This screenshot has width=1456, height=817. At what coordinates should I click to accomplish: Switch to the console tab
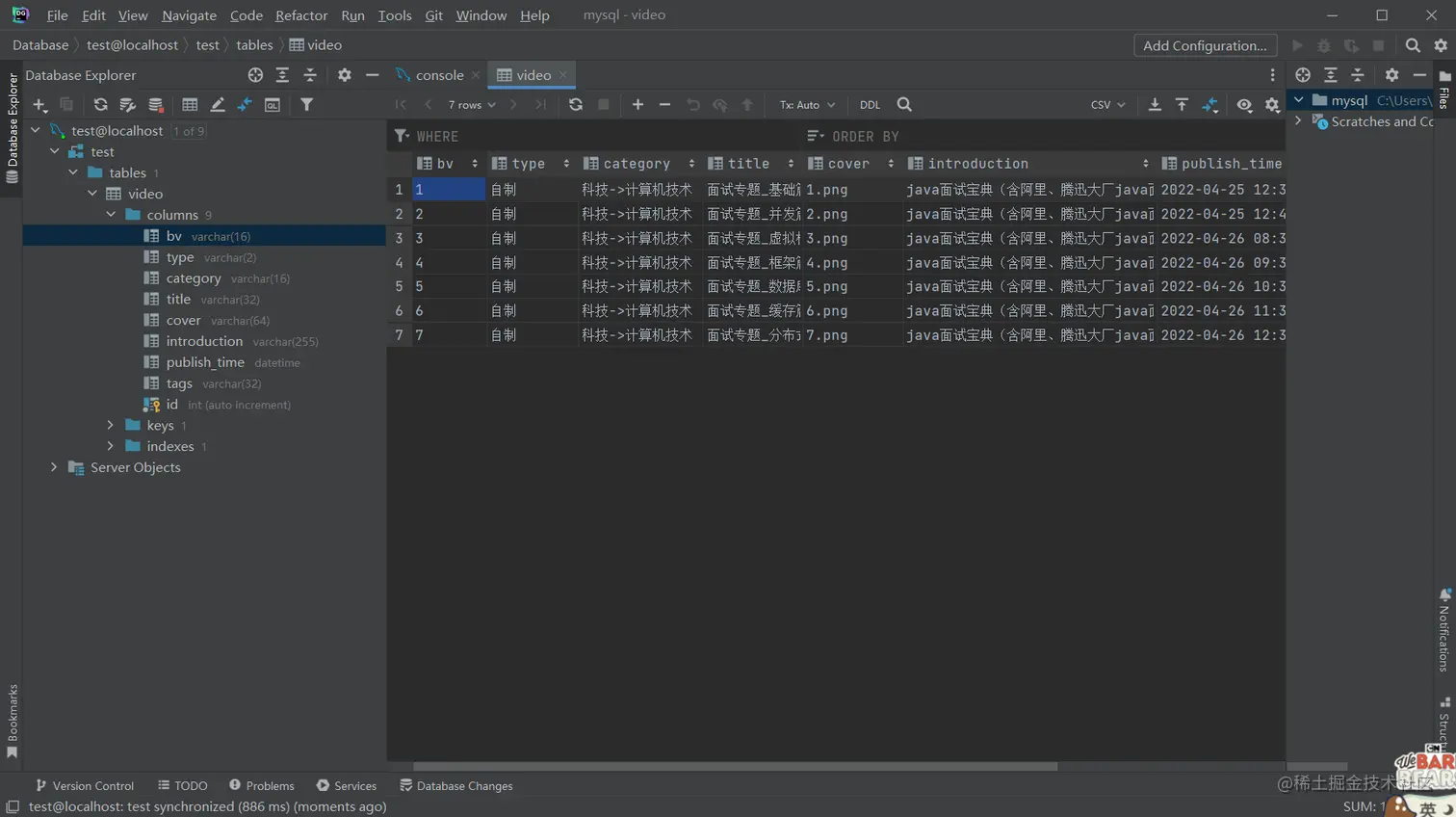click(439, 75)
